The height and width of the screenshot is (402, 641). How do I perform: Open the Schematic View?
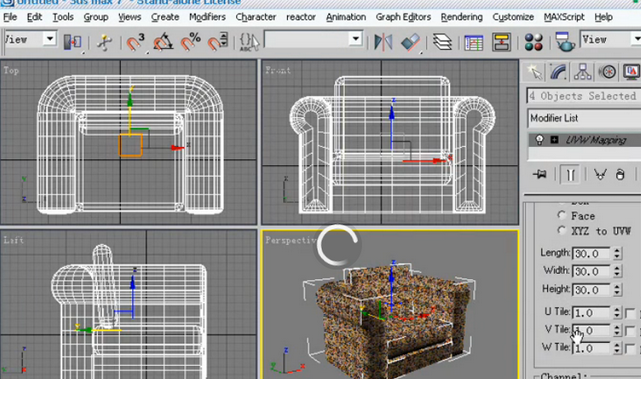502,42
